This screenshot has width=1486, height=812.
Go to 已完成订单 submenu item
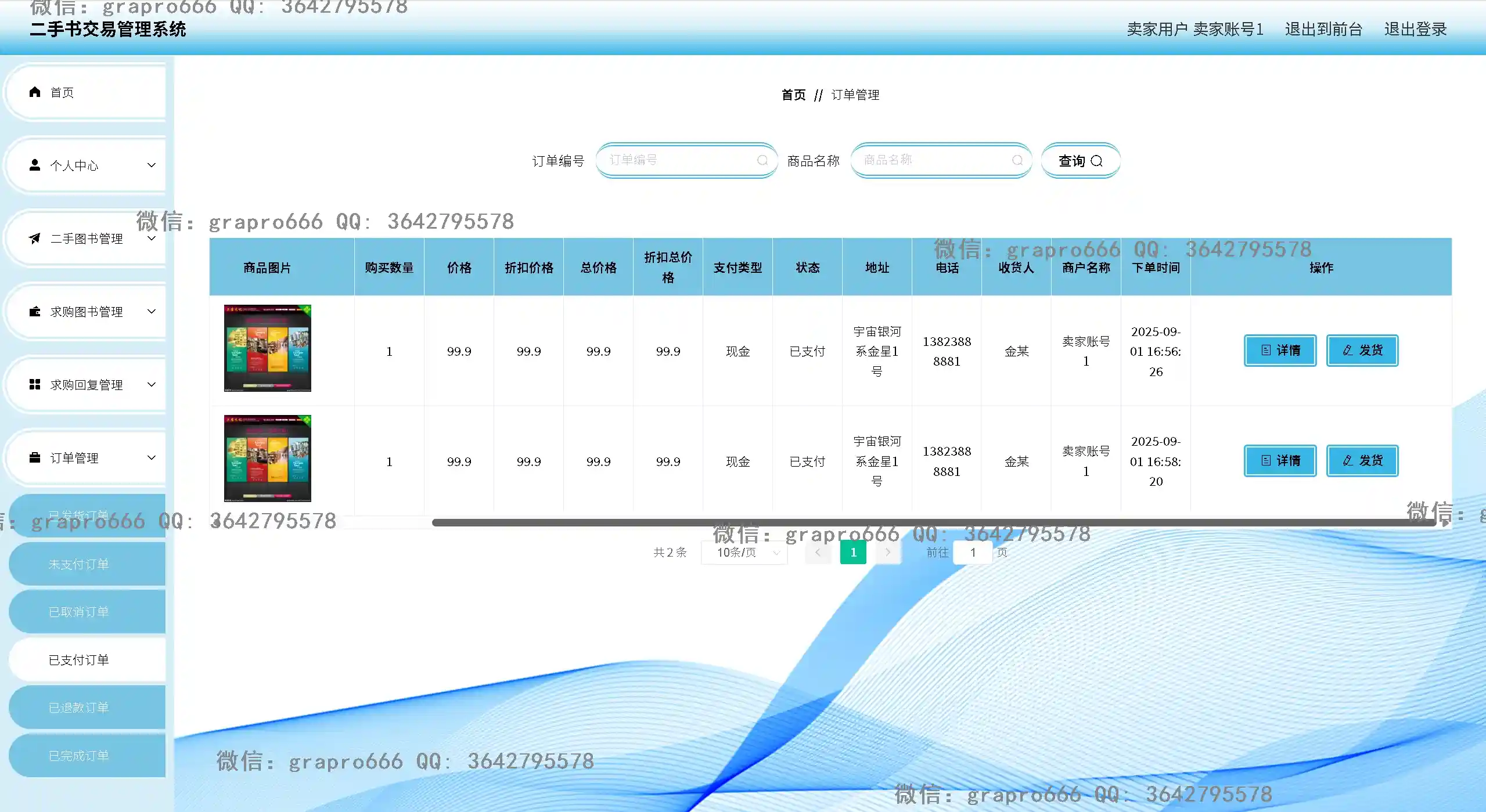79,756
